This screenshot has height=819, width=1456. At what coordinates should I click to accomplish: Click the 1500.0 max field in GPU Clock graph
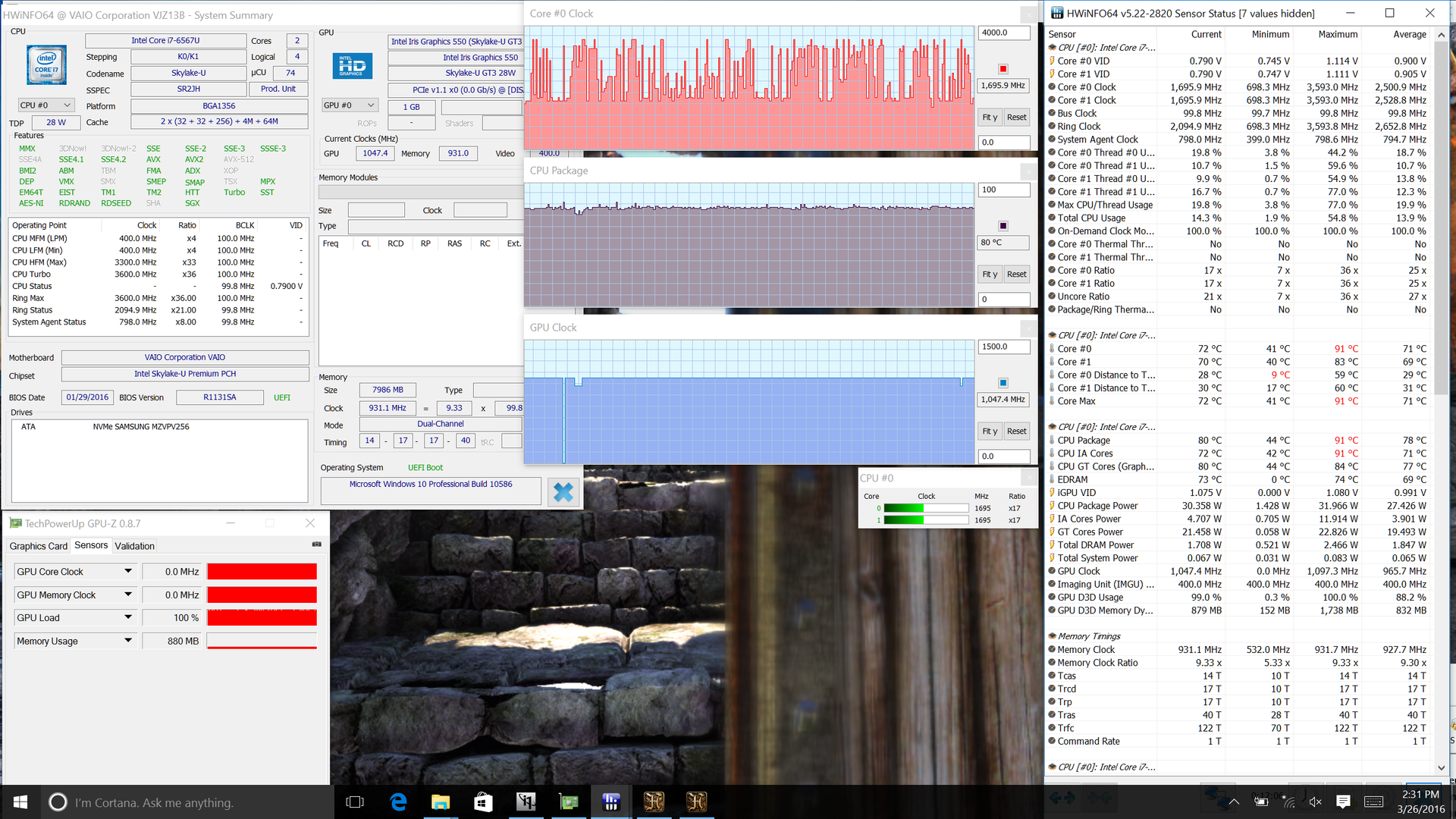(1004, 347)
